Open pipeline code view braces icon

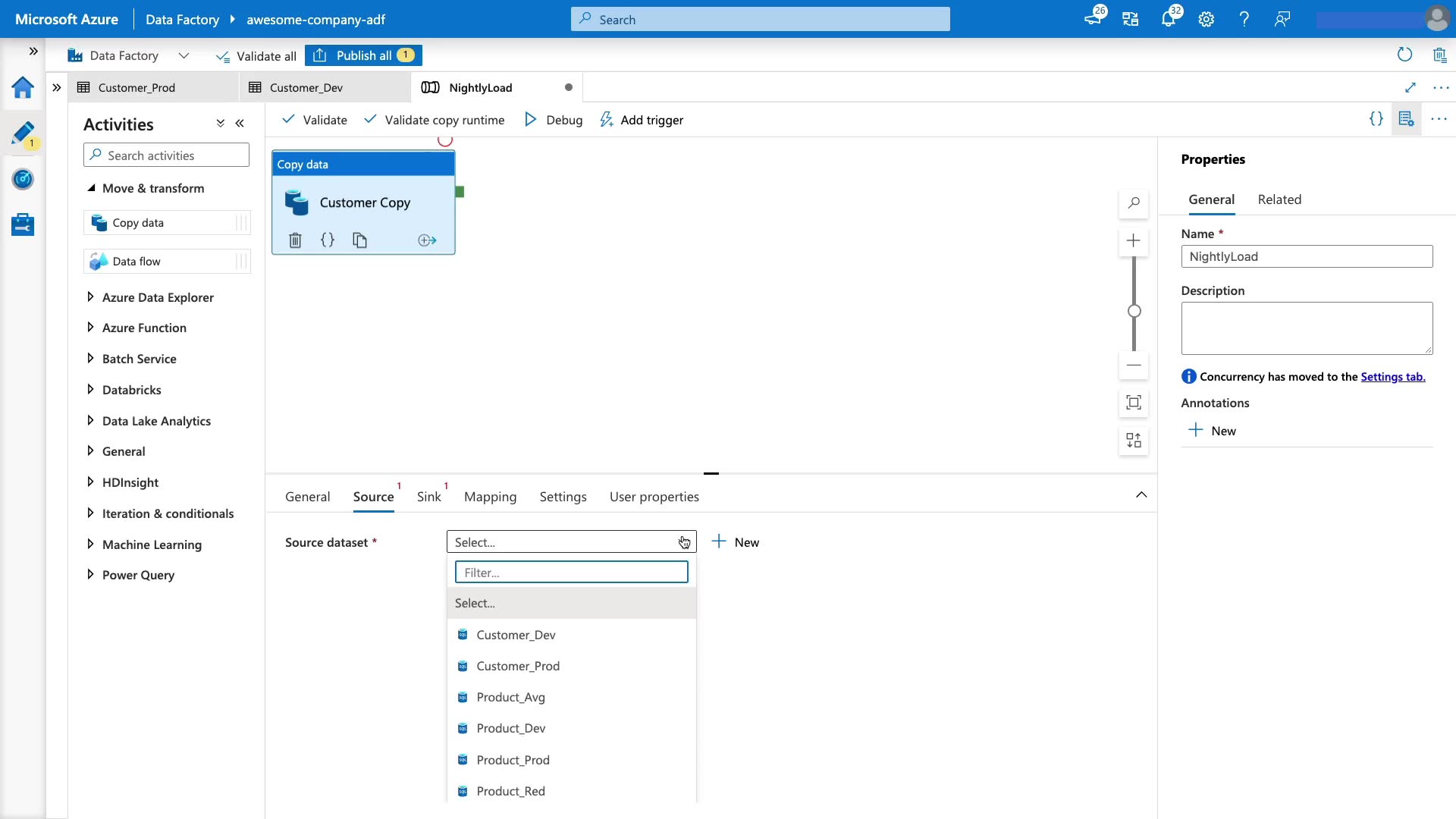1376,119
